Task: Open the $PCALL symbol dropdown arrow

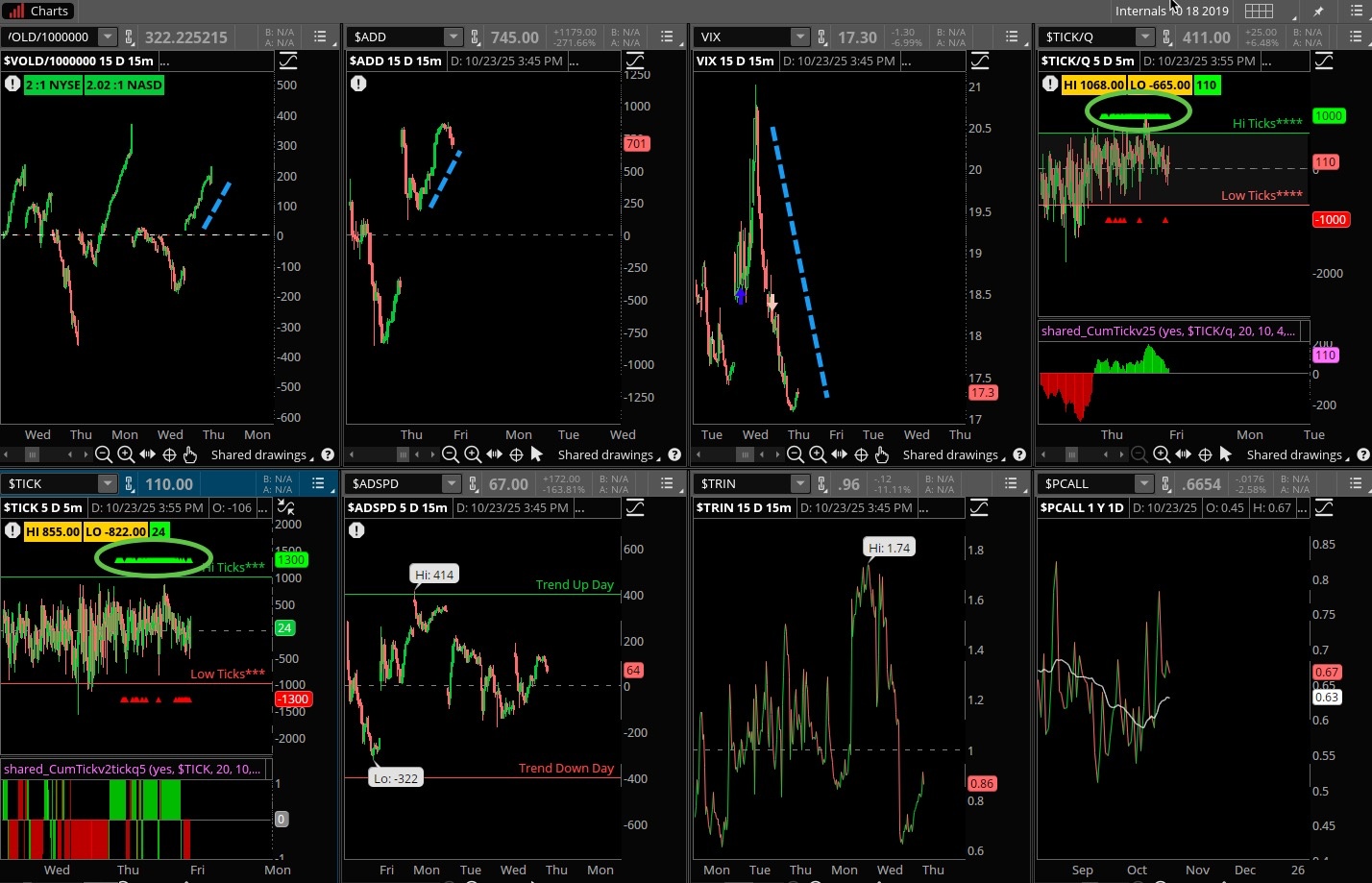Action: pos(1143,484)
